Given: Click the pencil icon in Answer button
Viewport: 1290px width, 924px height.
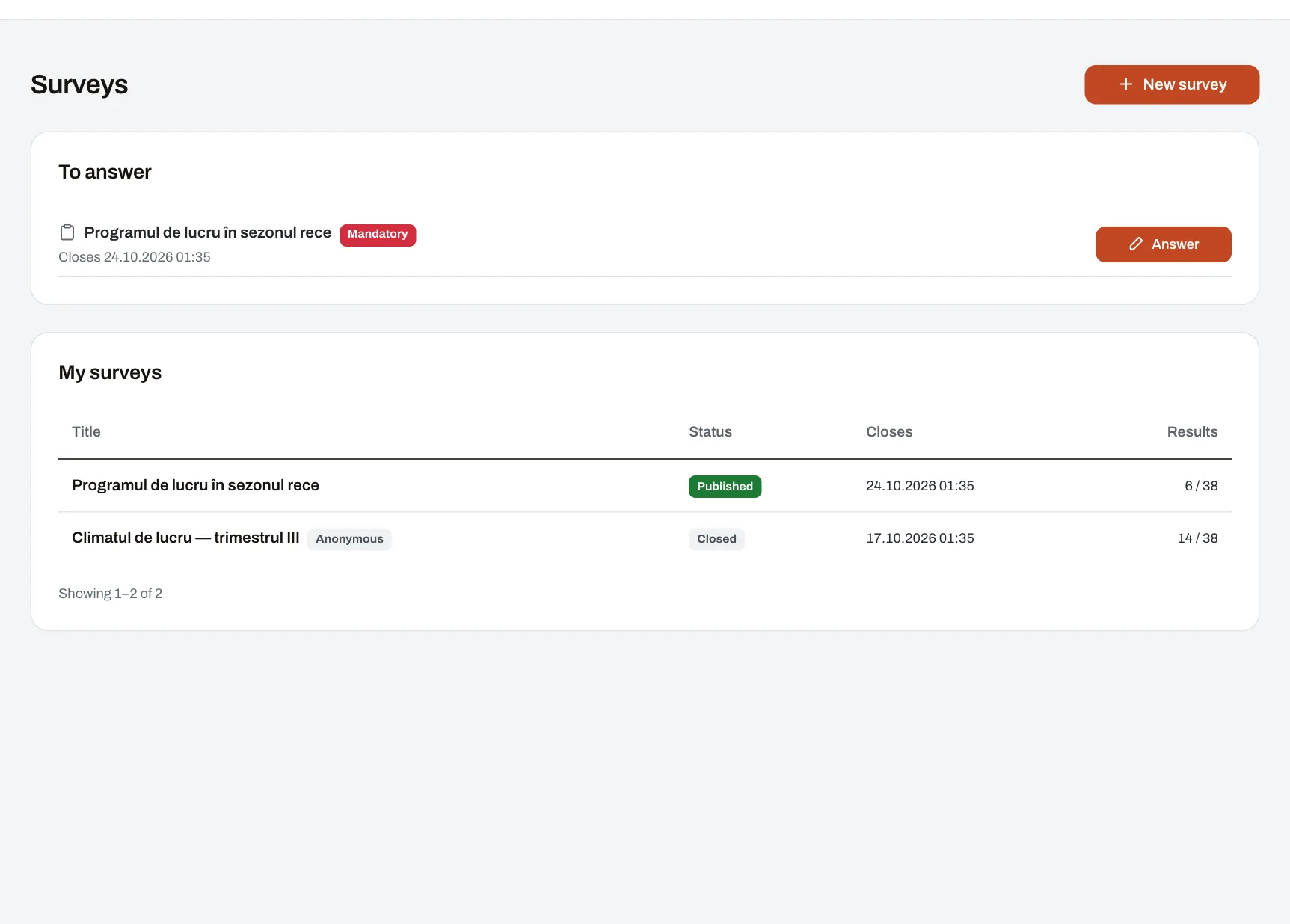Looking at the screenshot, I should [x=1135, y=244].
